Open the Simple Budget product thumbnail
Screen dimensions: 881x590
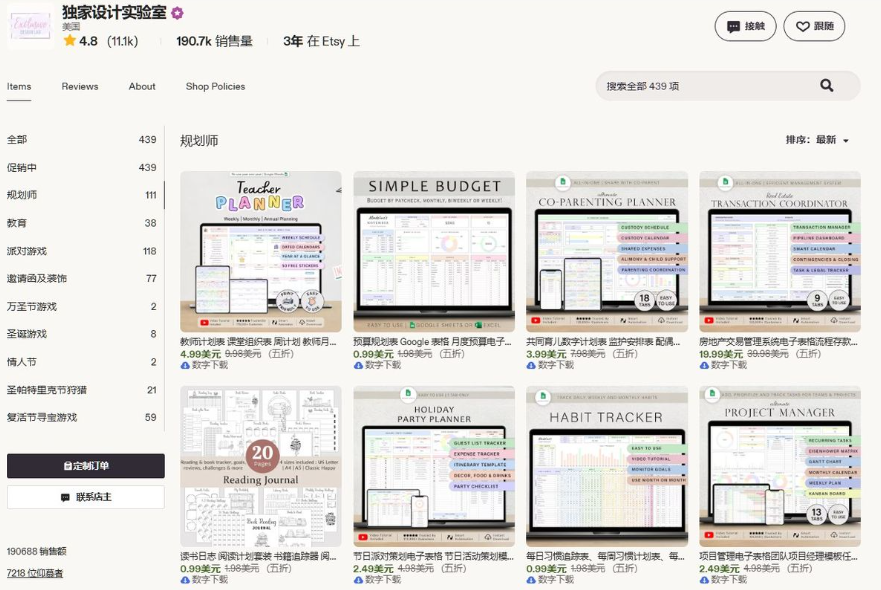pyautogui.click(x=434, y=252)
